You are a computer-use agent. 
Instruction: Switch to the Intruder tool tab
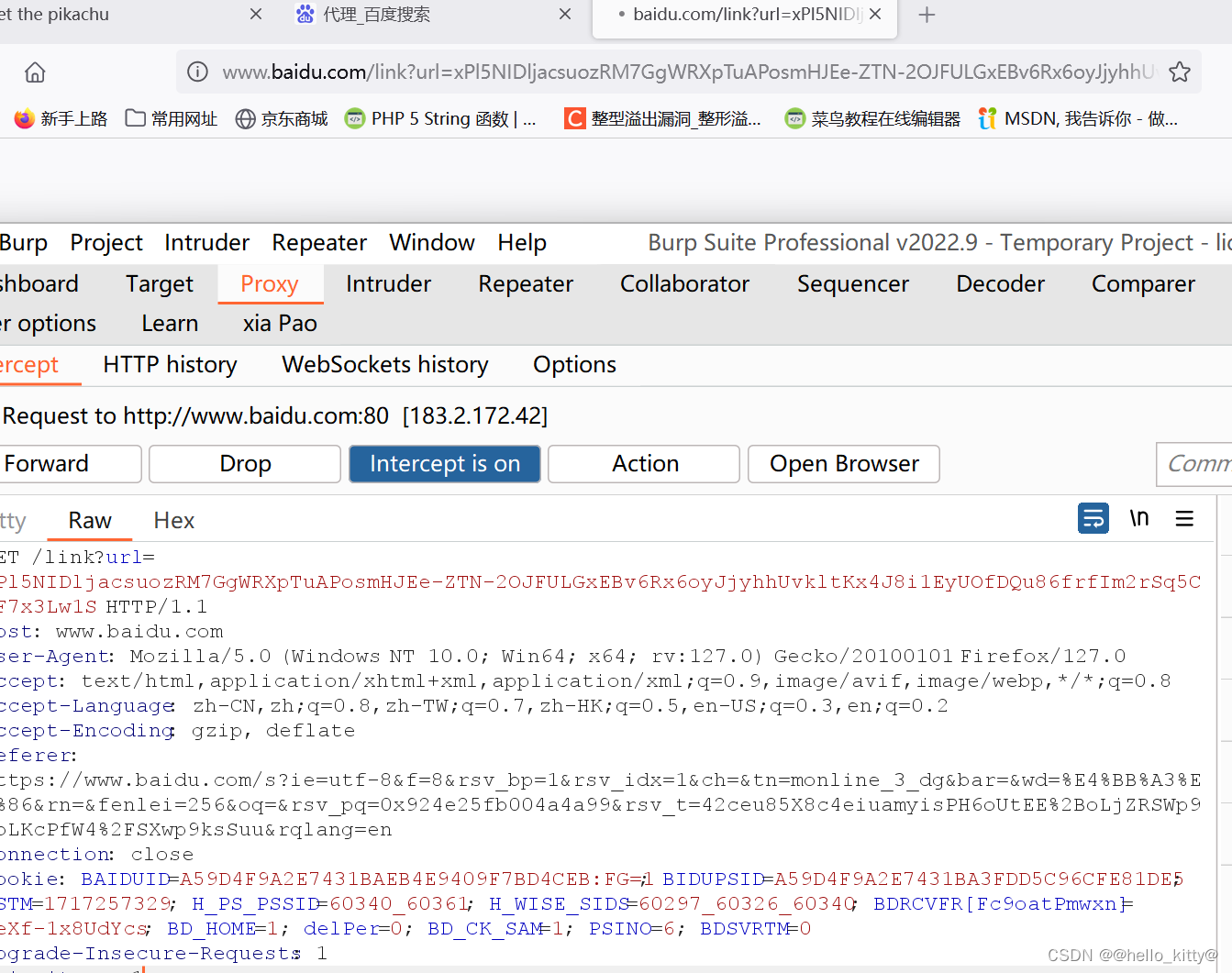click(x=389, y=283)
